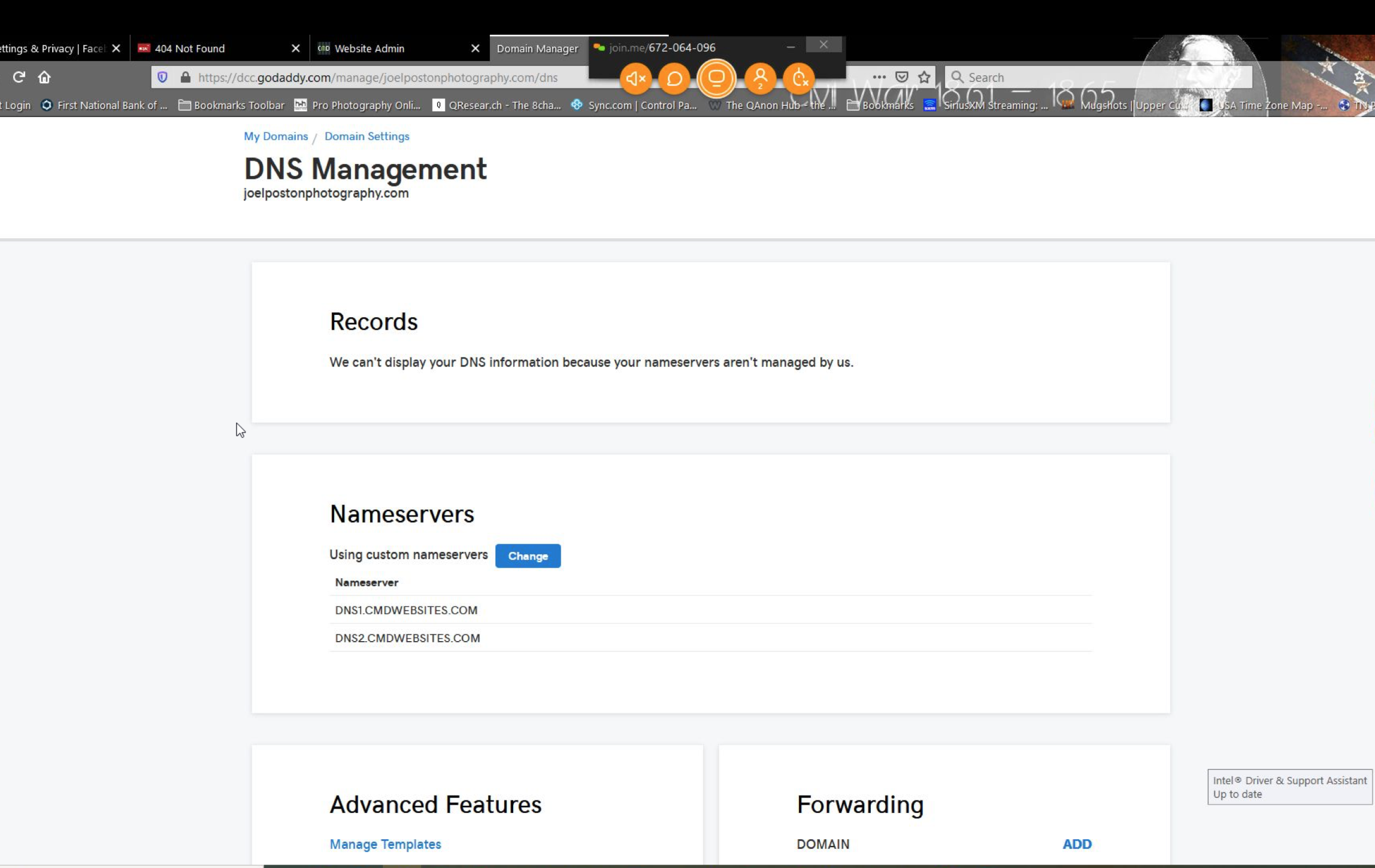Click the join.me muted audio icon
This screenshot has height=868, width=1375.
(635, 78)
